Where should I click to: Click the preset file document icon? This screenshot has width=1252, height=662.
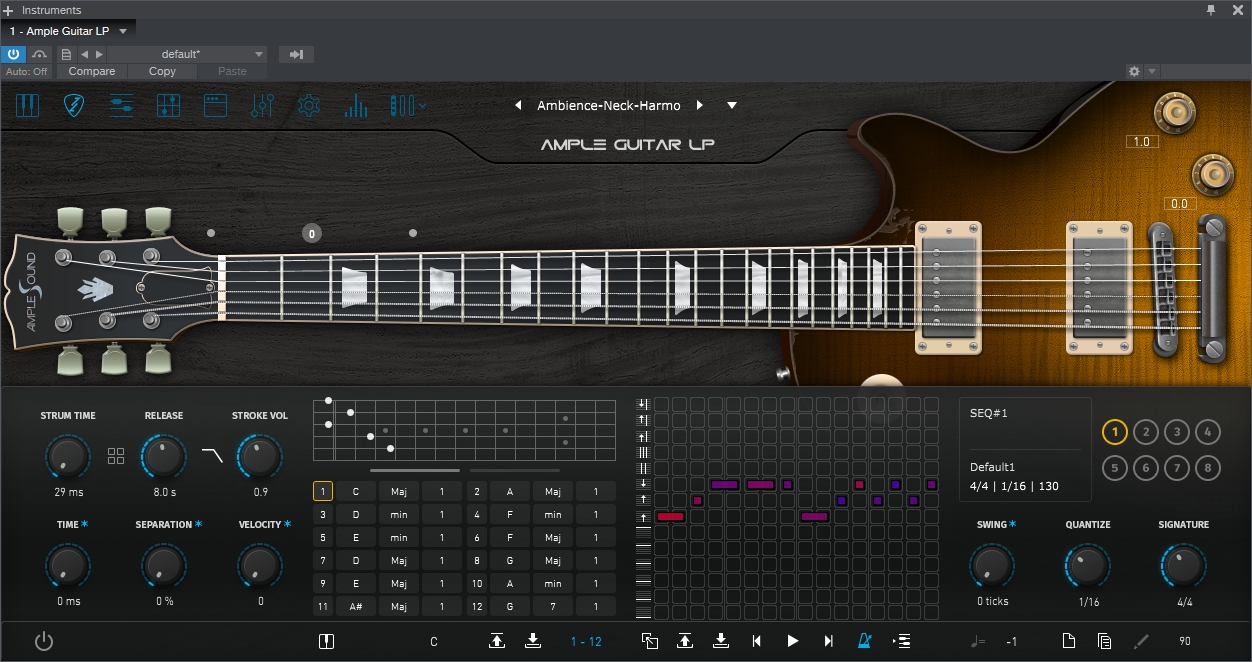tap(66, 54)
